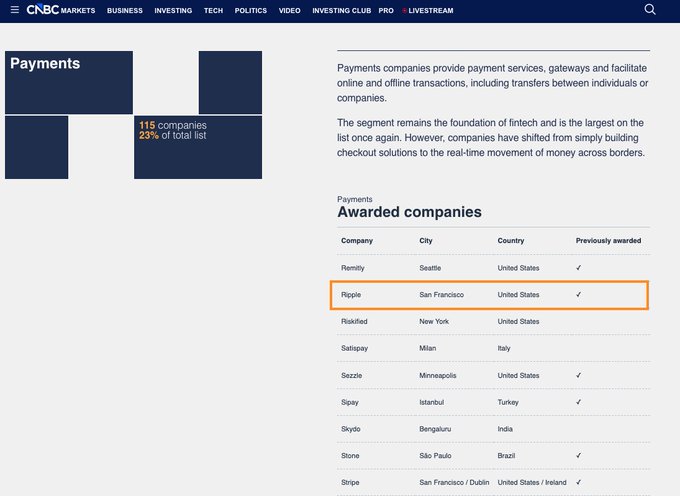Click the São Paulo city cell
Image resolution: width=680 pixels, height=496 pixels.
435,456
